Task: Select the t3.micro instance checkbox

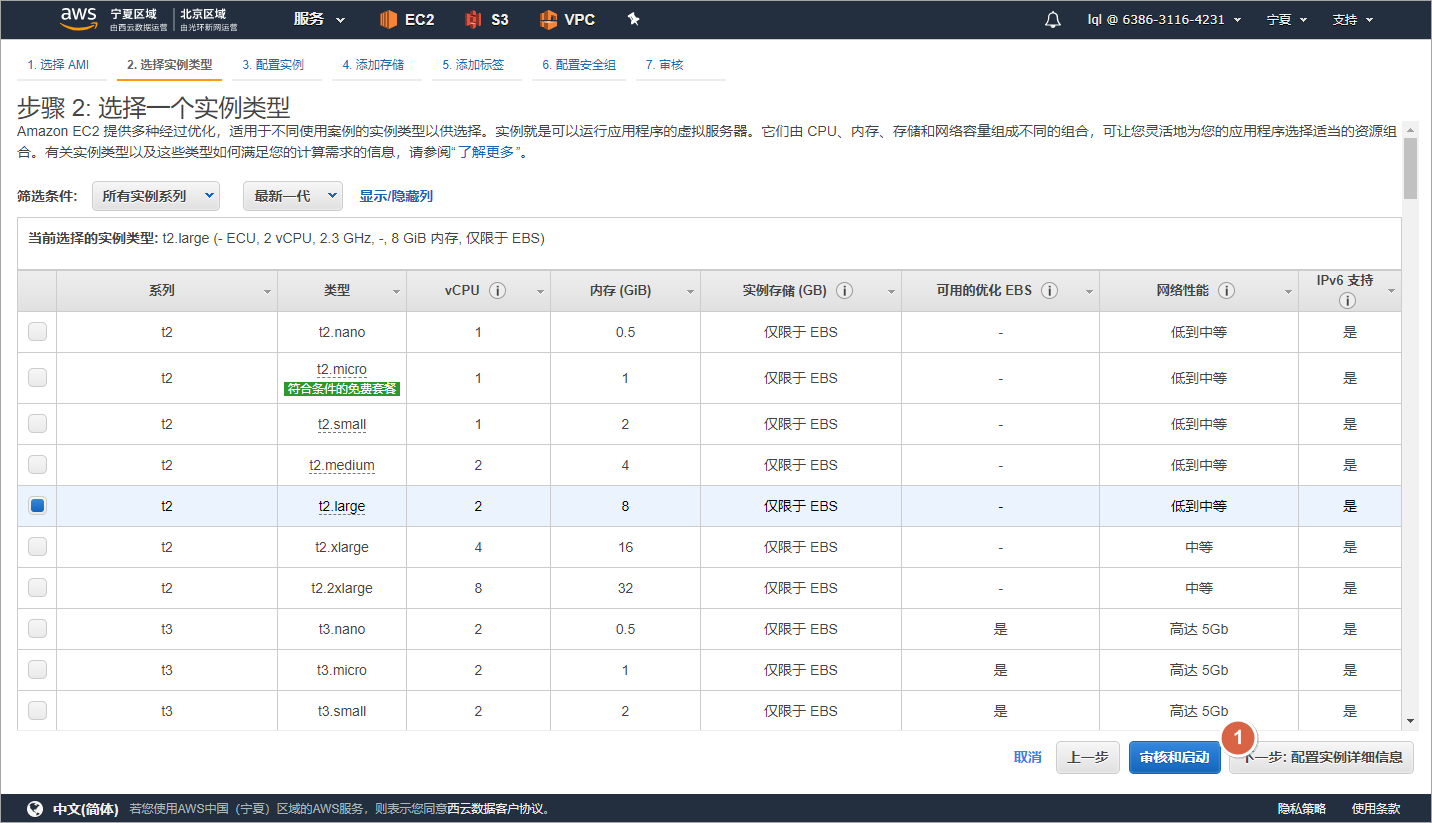Action: point(37,670)
